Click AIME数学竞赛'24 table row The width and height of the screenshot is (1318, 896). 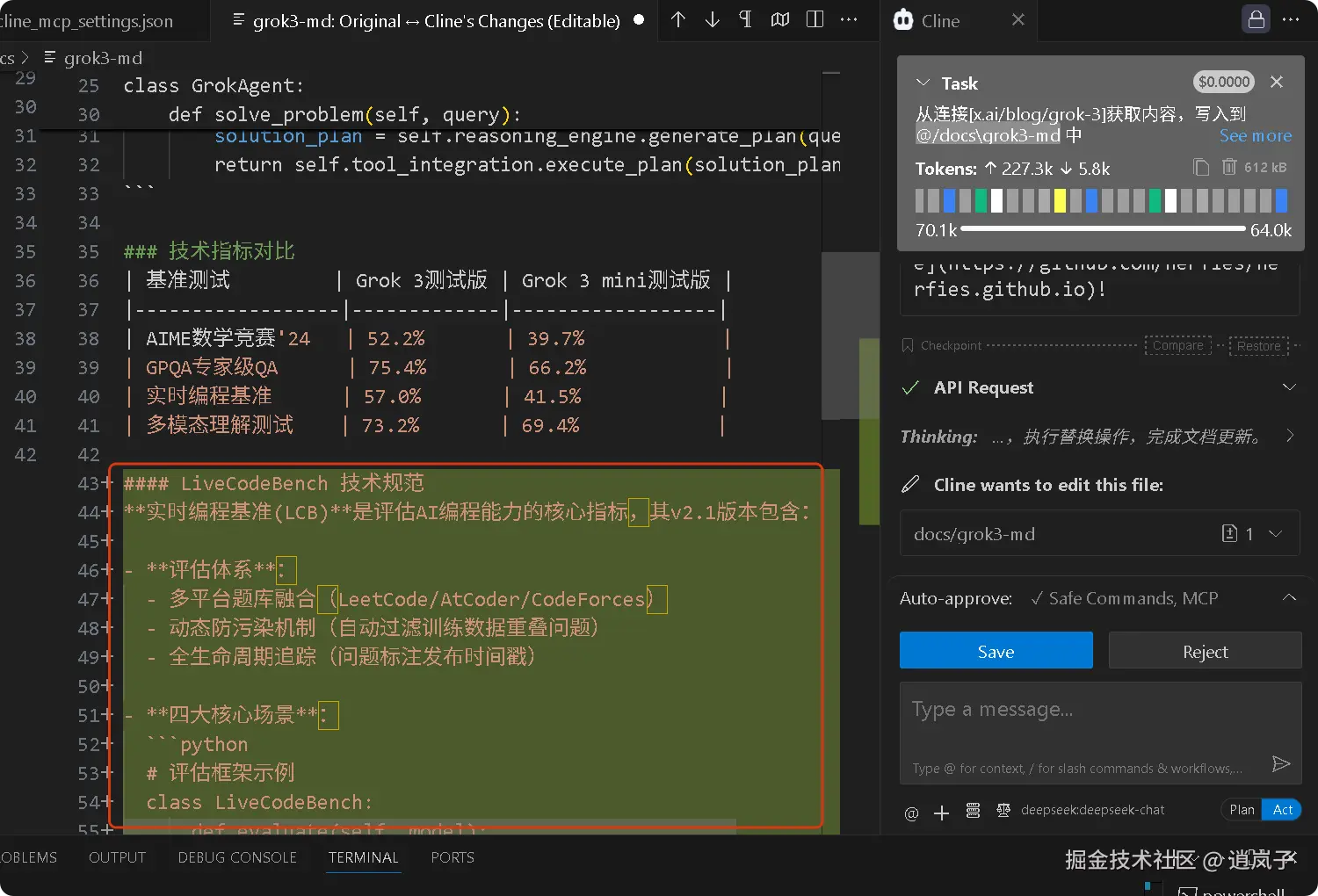pos(428,338)
